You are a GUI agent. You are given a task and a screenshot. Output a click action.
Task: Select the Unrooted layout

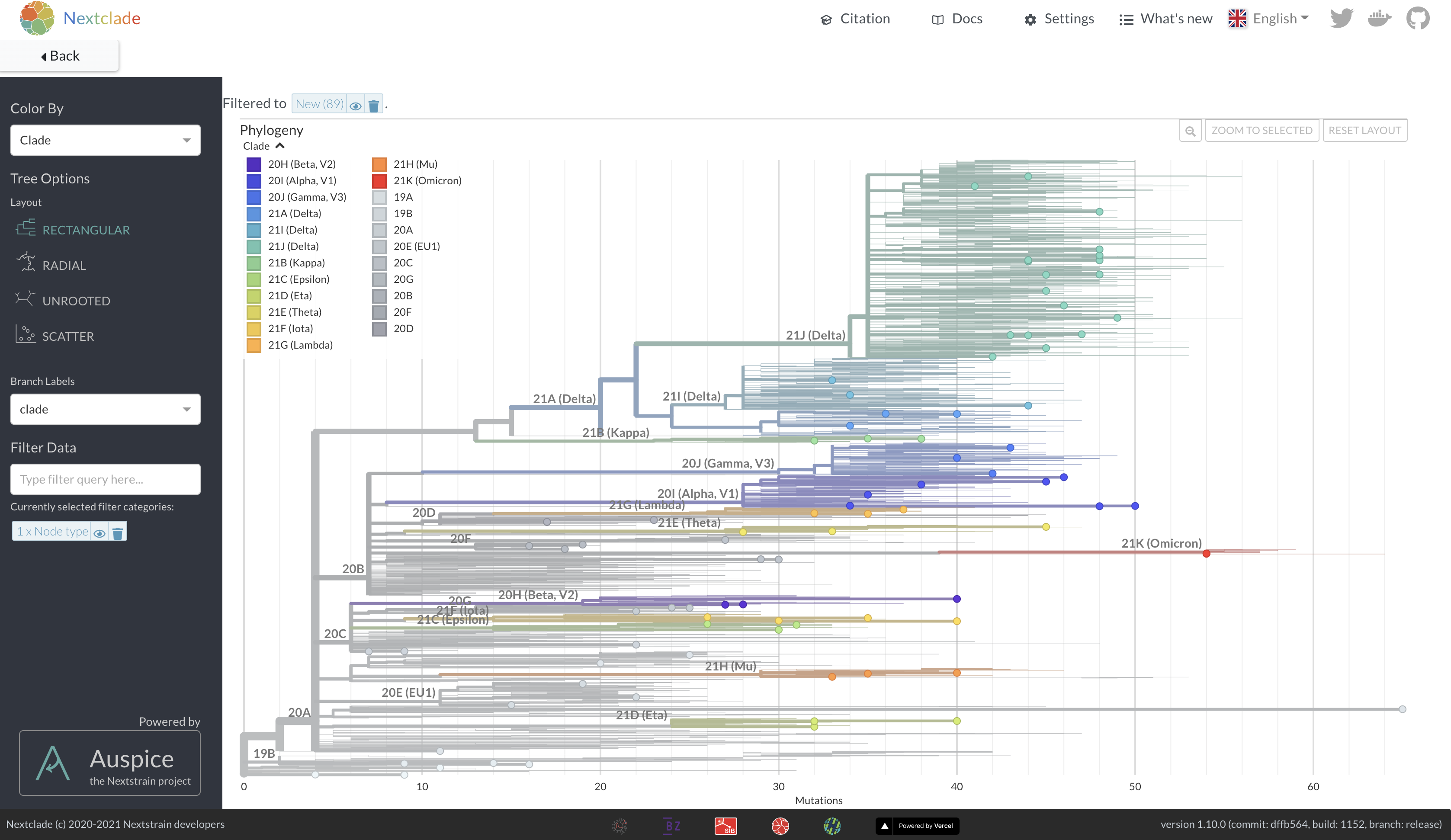[x=76, y=300]
